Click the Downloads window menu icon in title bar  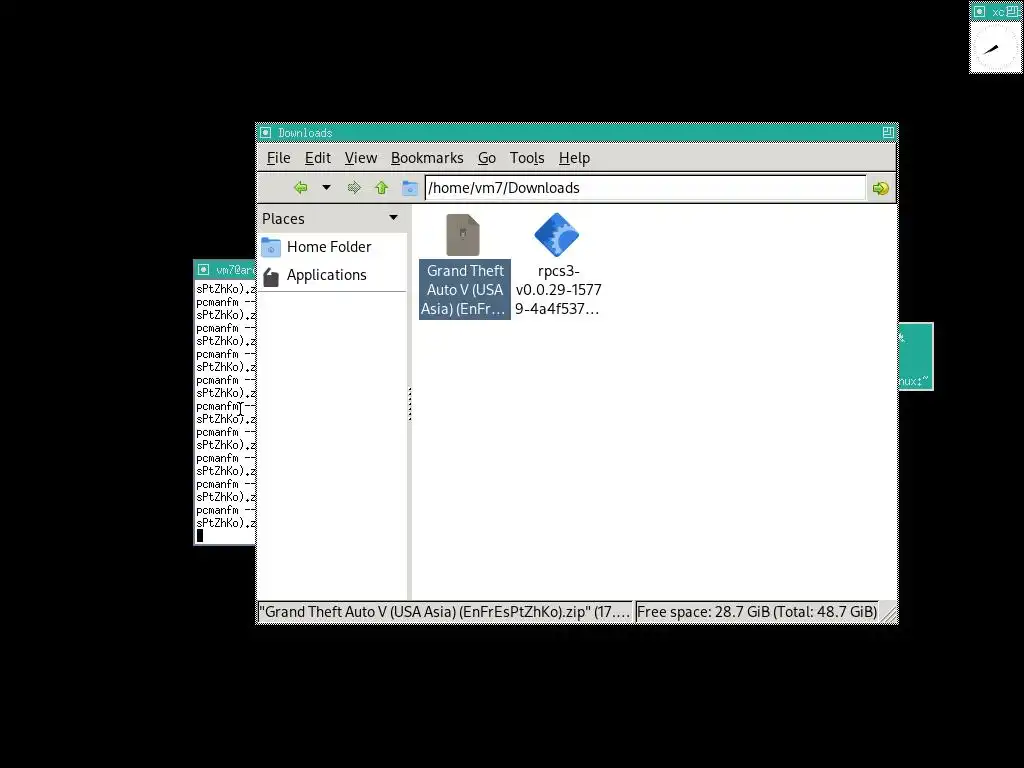(x=265, y=133)
